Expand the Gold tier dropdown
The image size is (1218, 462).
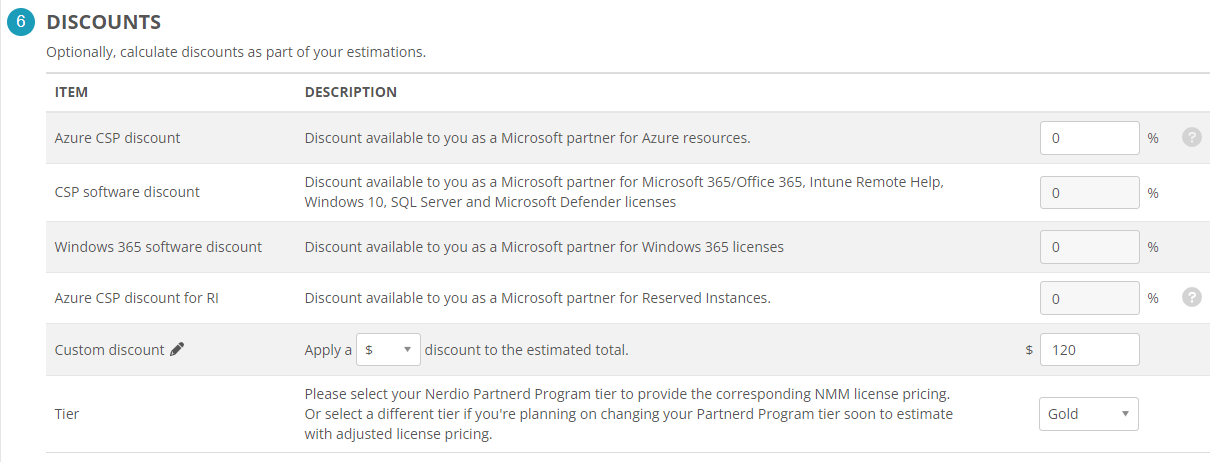click(x=1088, y=414)
